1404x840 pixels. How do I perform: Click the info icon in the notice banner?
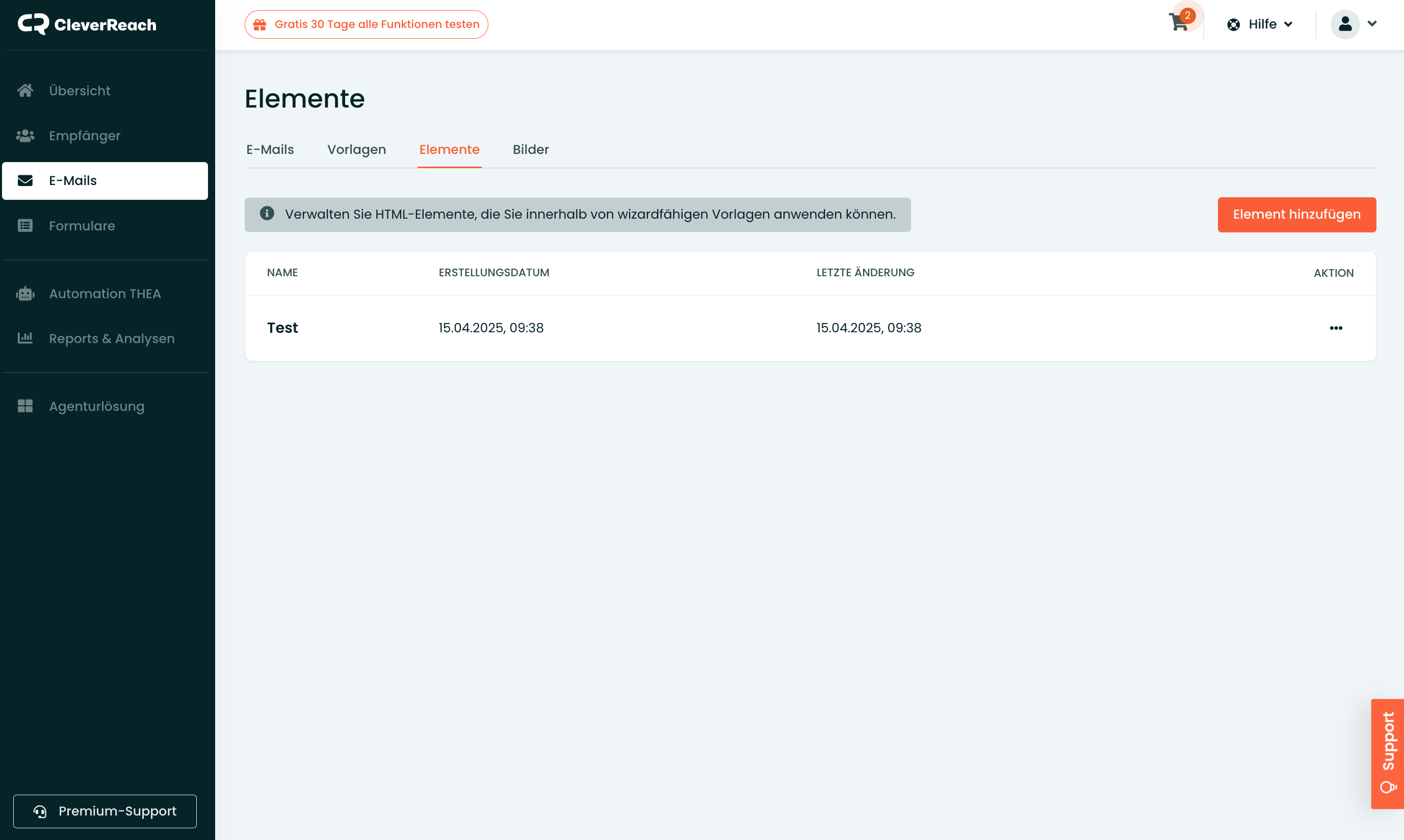click(x=267, y=214)
